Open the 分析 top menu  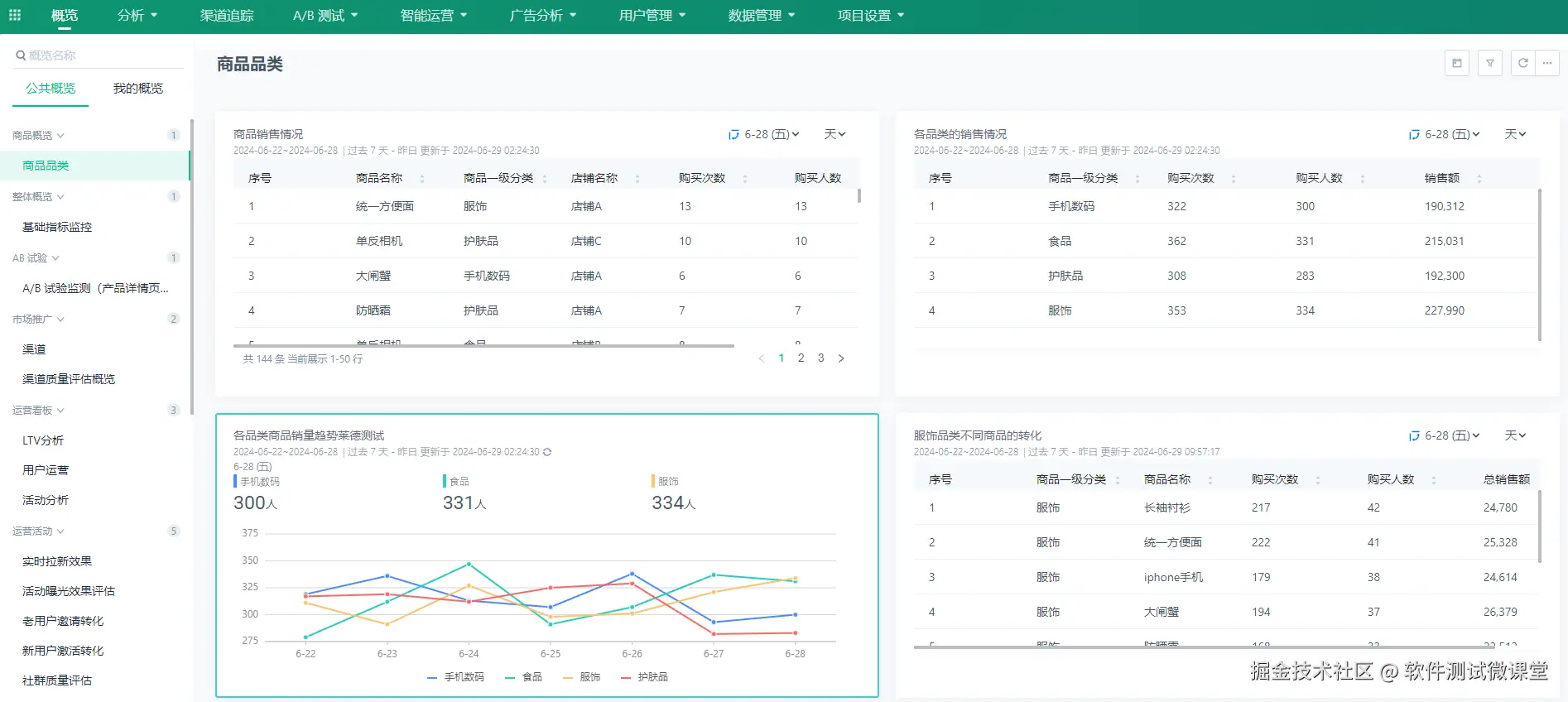(137, 15)
